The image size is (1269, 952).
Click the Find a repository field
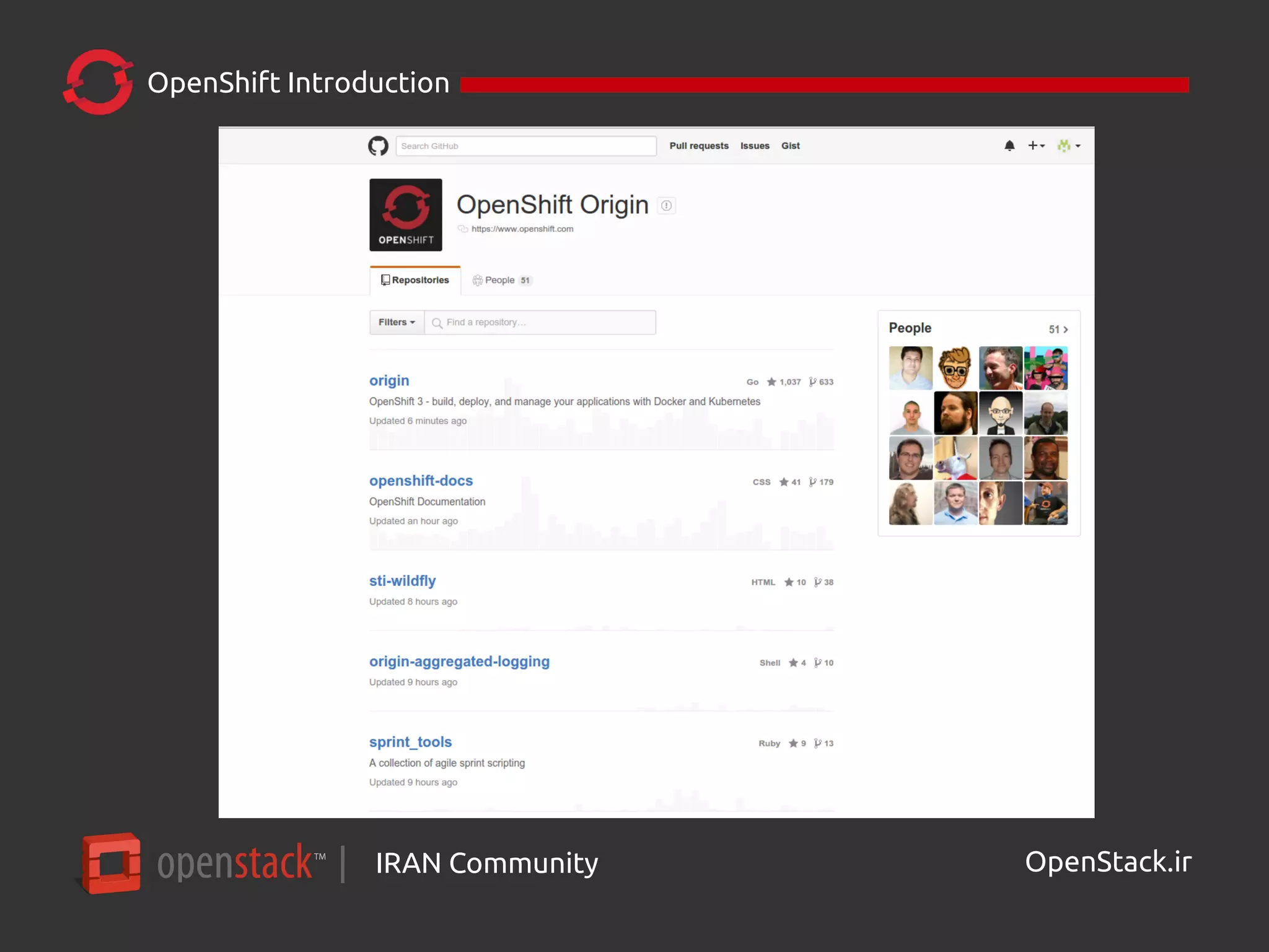click(x=540, y=322)
